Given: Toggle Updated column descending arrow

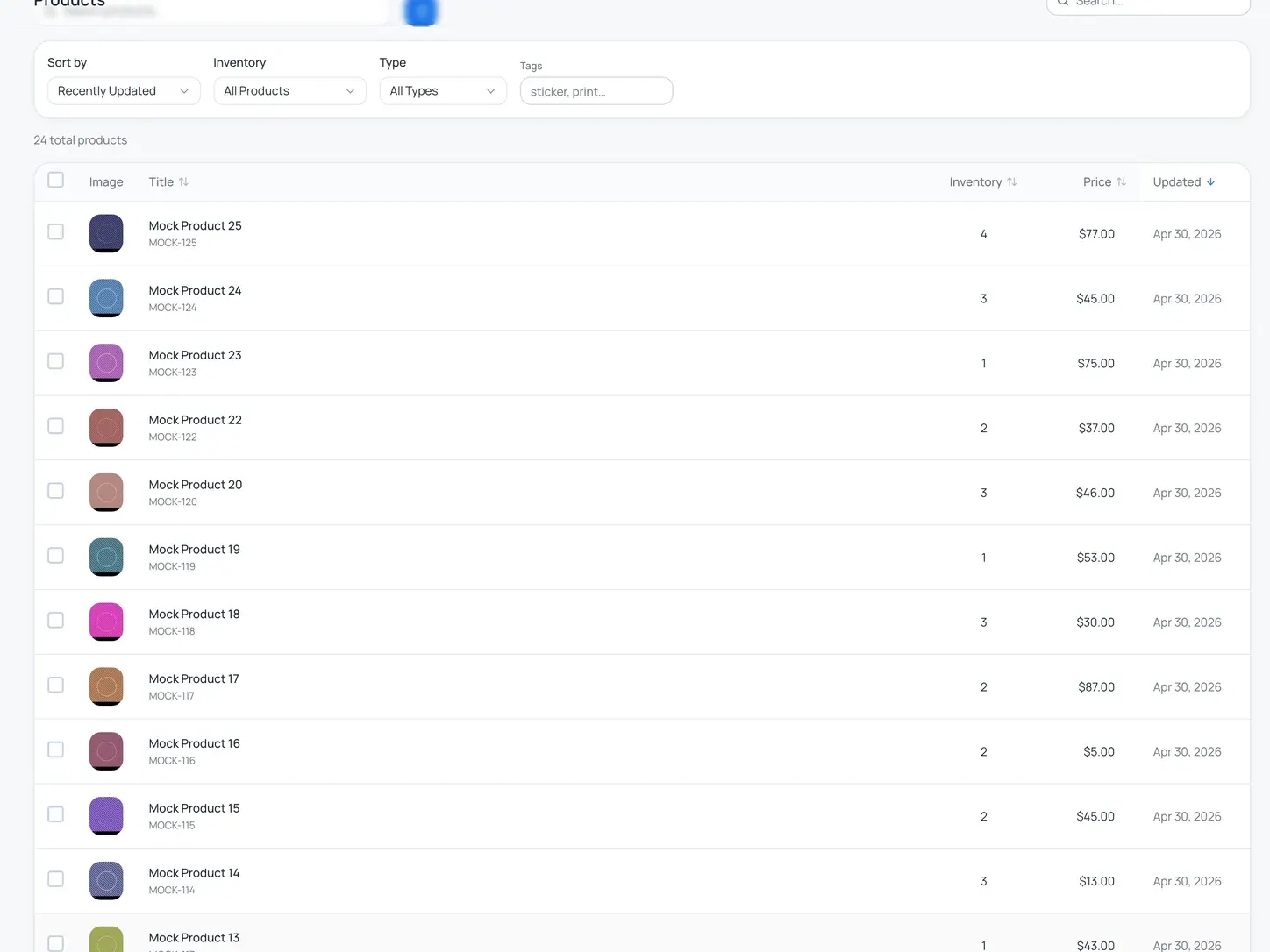Looking at the screenshot, I should pos(1210,182).
